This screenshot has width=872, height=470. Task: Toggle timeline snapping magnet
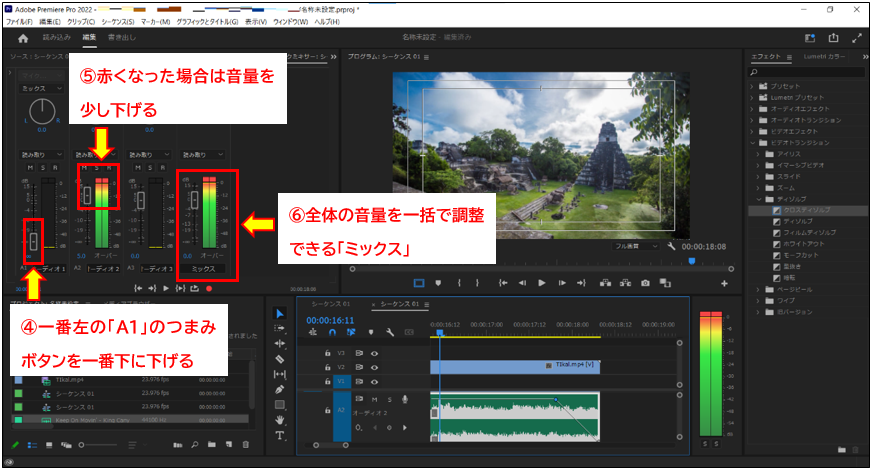click(332, 332)
